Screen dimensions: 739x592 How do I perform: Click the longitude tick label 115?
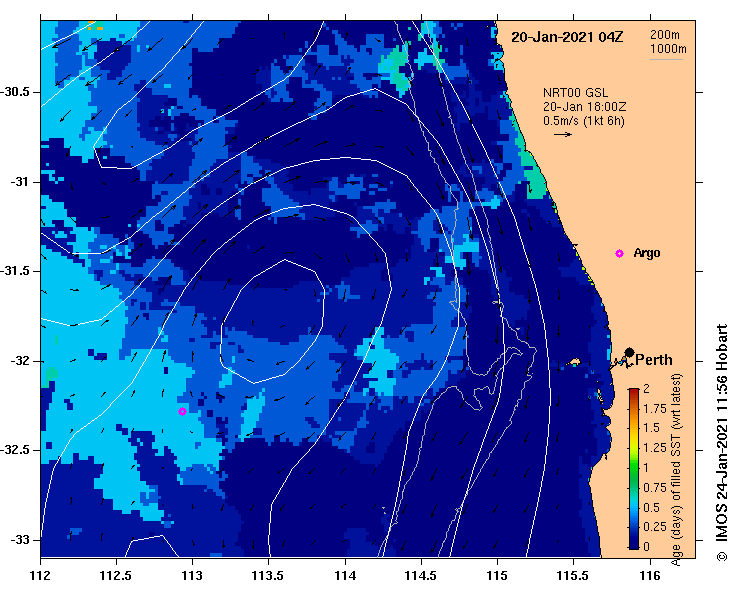(x=497, y=576)
